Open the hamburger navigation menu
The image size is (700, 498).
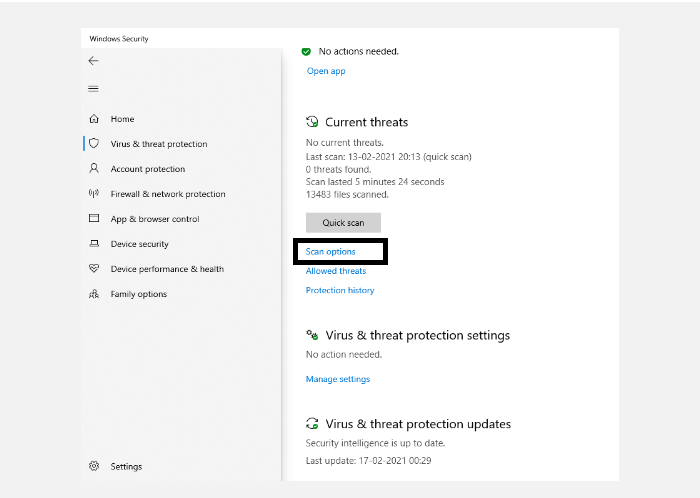coord(93,89)
